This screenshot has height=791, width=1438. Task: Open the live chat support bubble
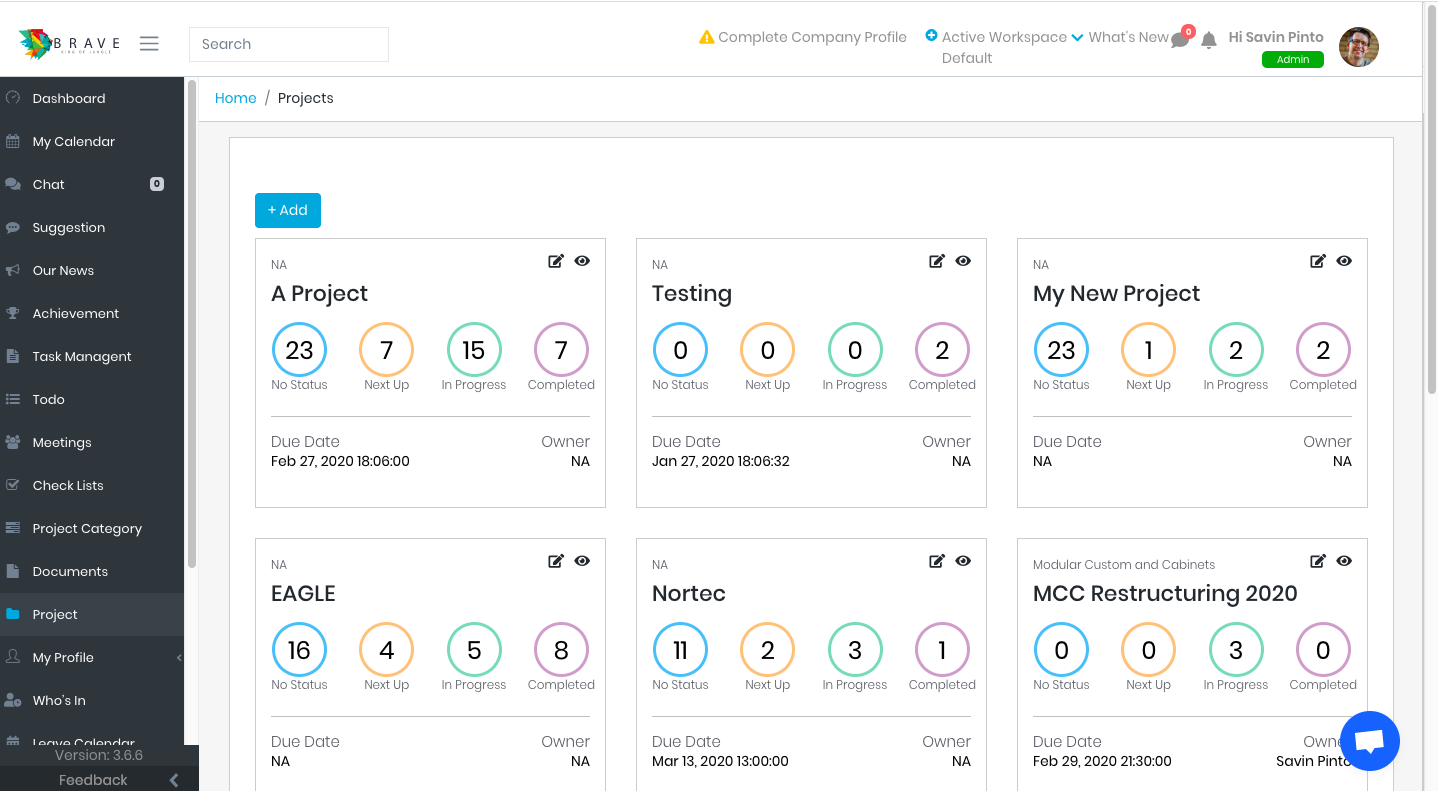(x=1369, y=741)
